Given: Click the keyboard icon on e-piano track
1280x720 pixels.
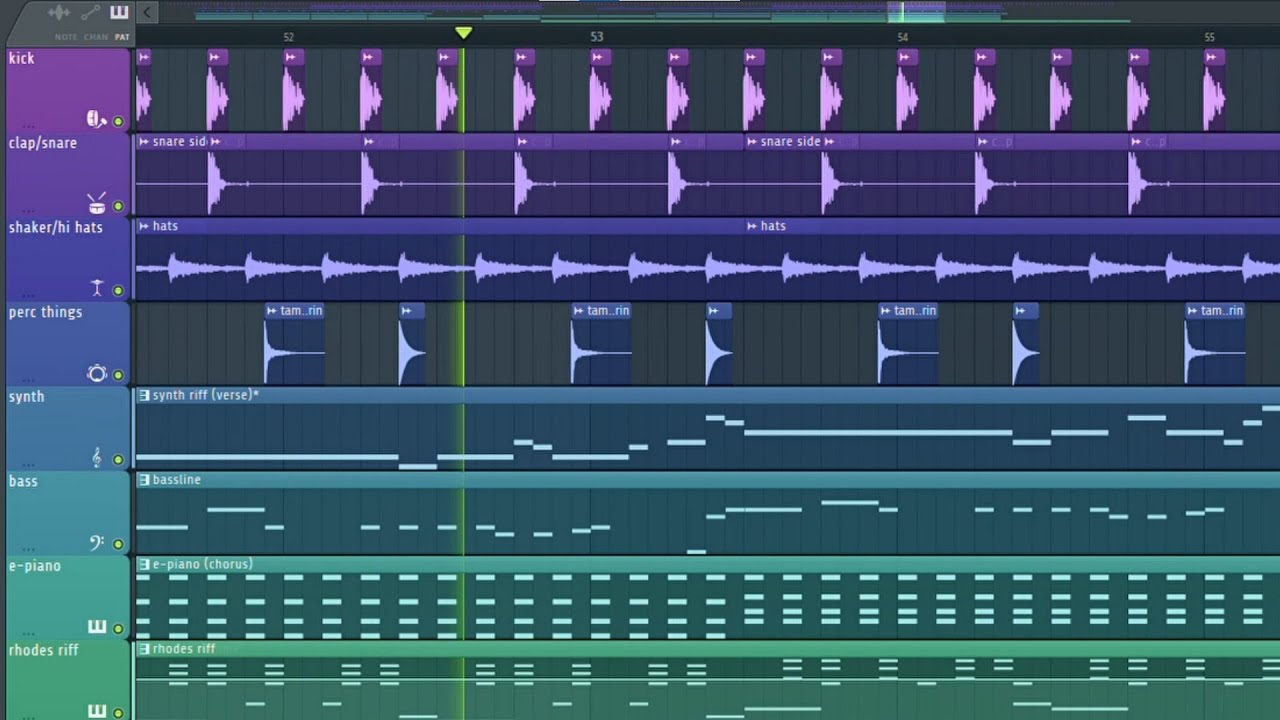Looking at the screenshot, I should (x=97, y=627).
